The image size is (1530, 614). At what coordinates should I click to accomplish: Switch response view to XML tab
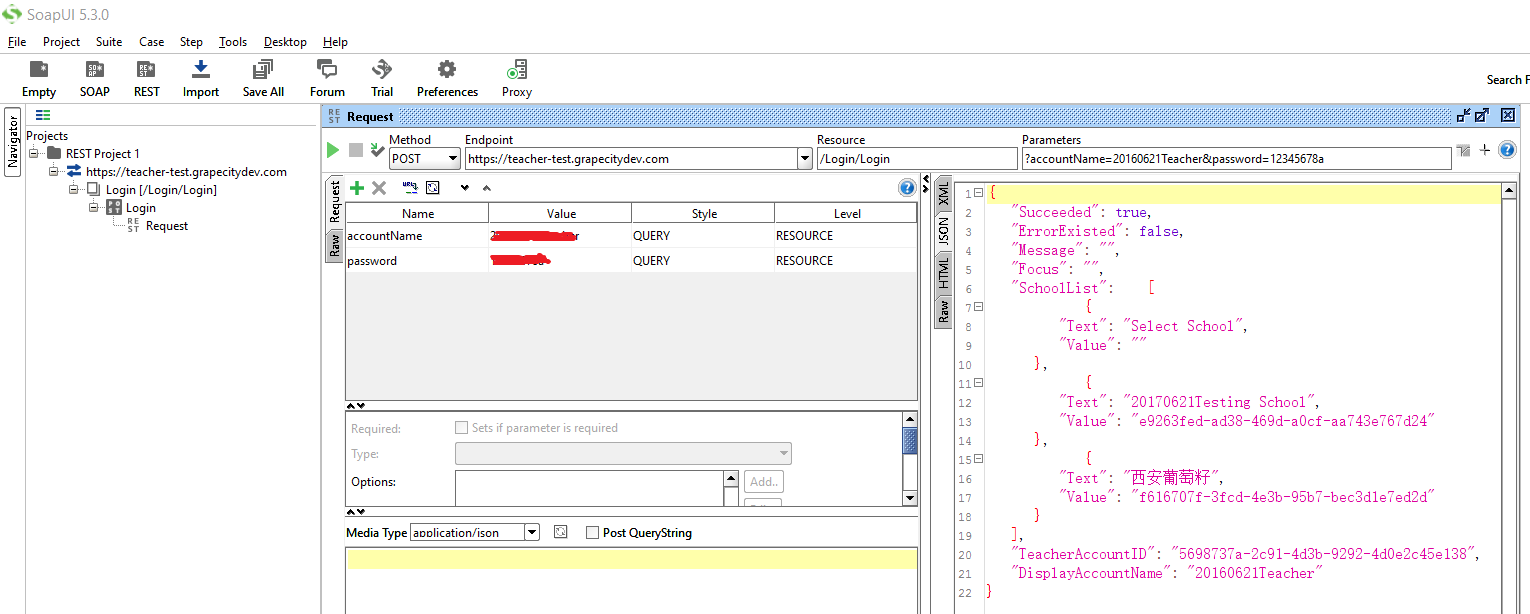click(x=944, y=193)
